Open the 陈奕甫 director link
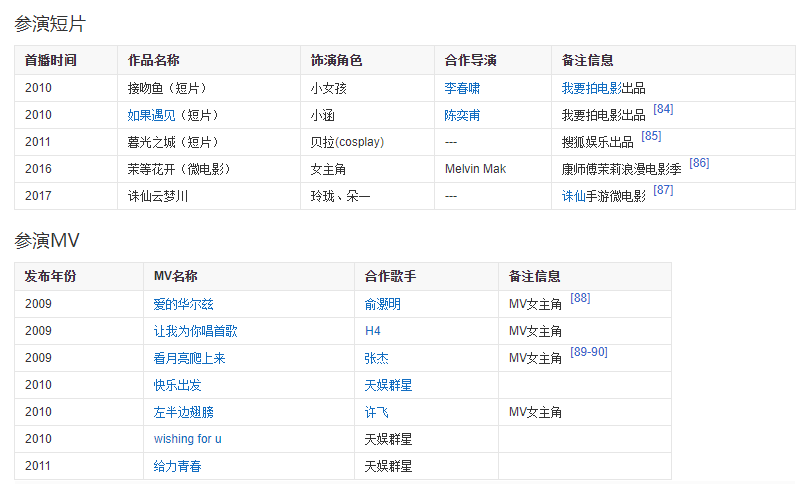Screen dimensions: 809x484 click(462, 115)
